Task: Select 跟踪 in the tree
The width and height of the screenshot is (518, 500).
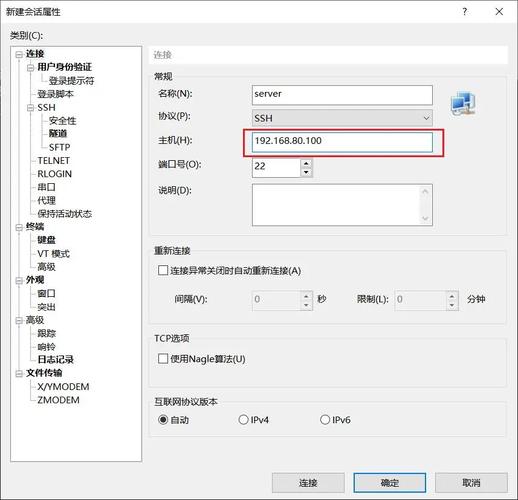Action: pos(46,333)
